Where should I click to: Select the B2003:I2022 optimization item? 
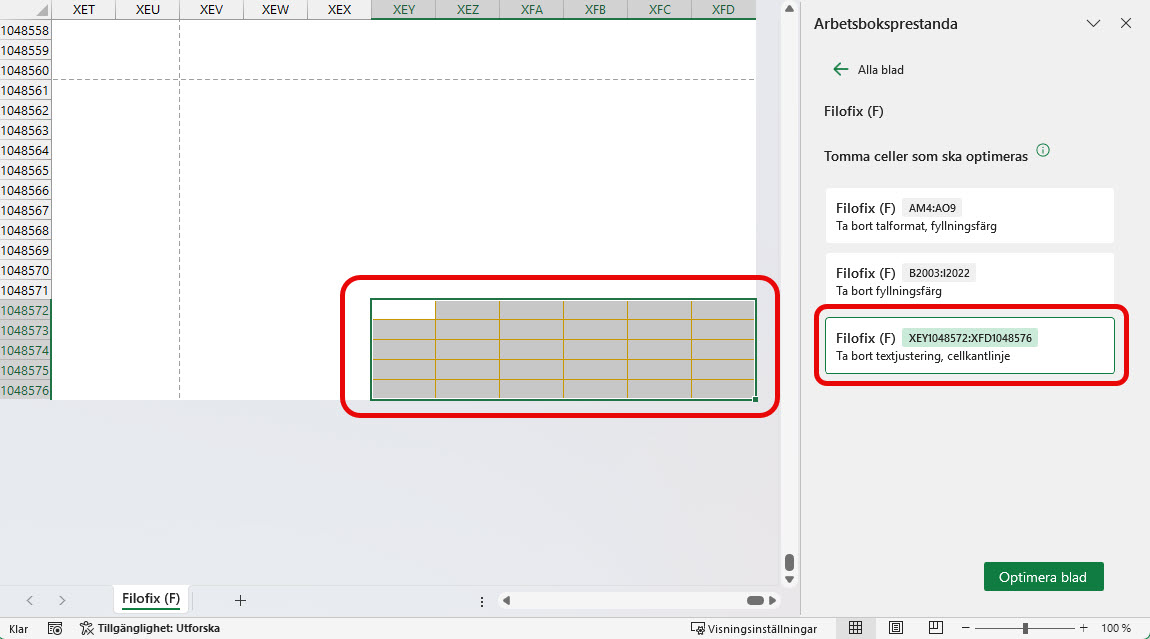coord(969,281)
